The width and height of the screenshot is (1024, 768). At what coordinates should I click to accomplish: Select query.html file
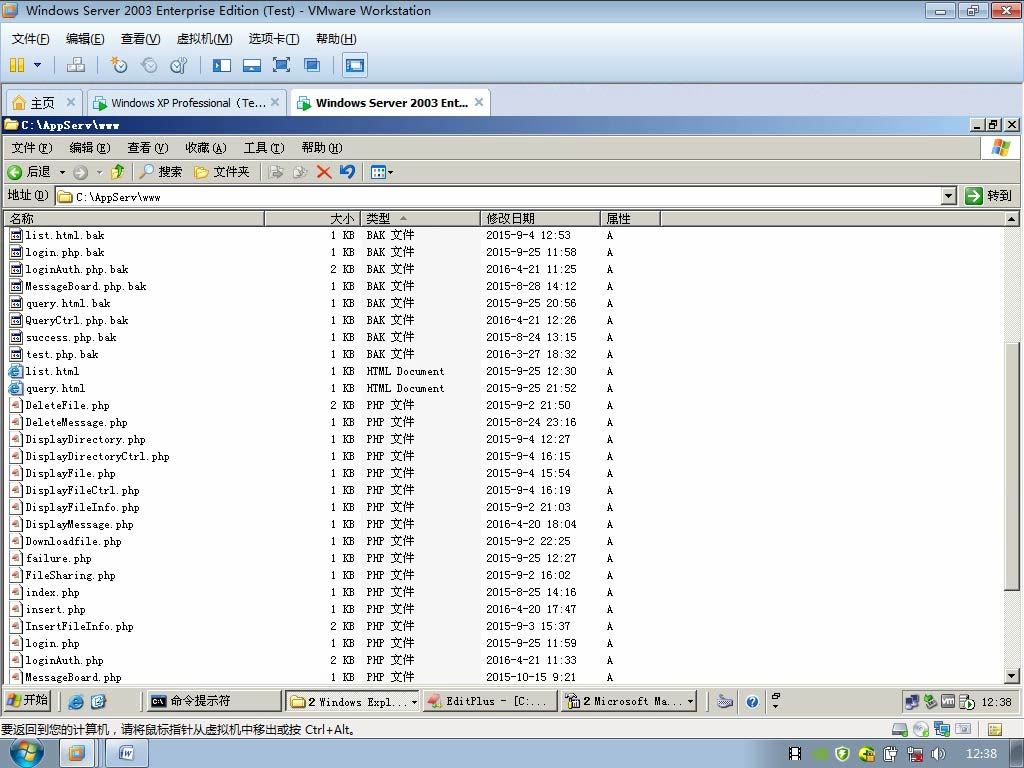coord(56,388)
